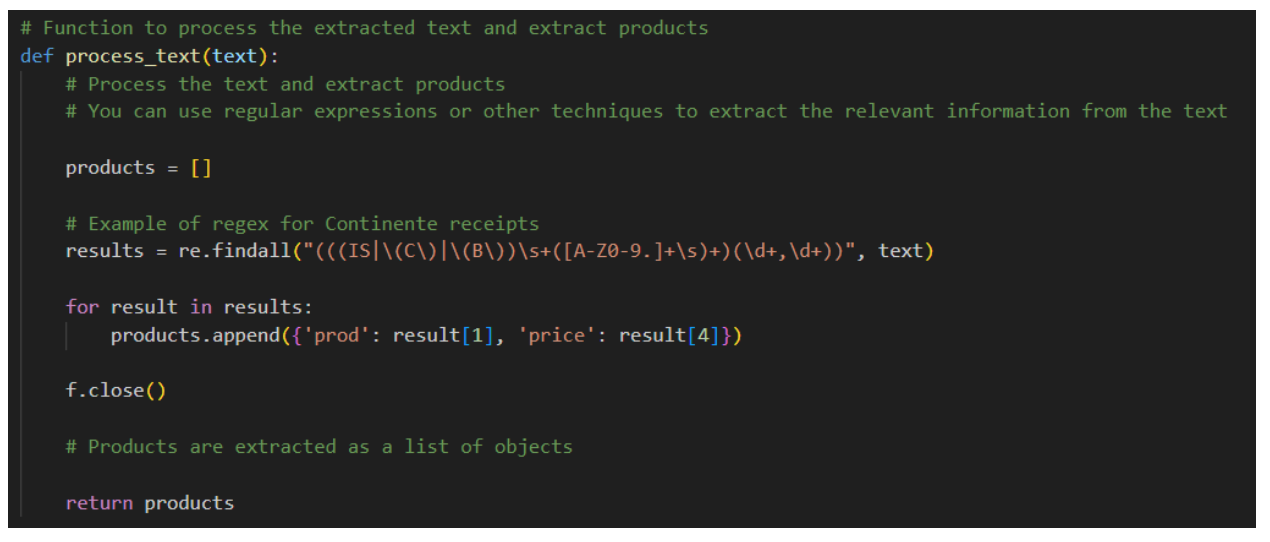Click the Continente receipts comment line

coord(302,223)
